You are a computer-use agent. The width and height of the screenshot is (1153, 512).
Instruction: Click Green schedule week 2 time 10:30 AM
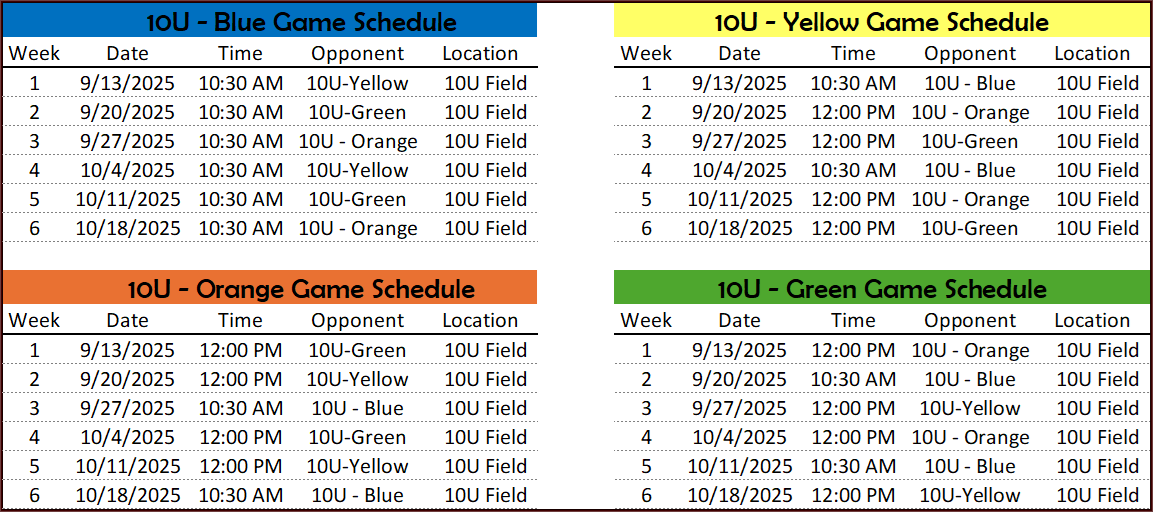click(853, 380)
